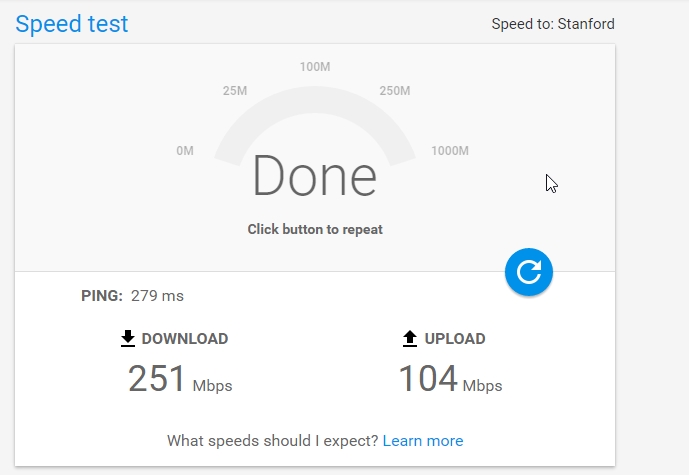Click the DOWNLOAD label
Screen dimensions: 689x475
click(x=185, y=339)
